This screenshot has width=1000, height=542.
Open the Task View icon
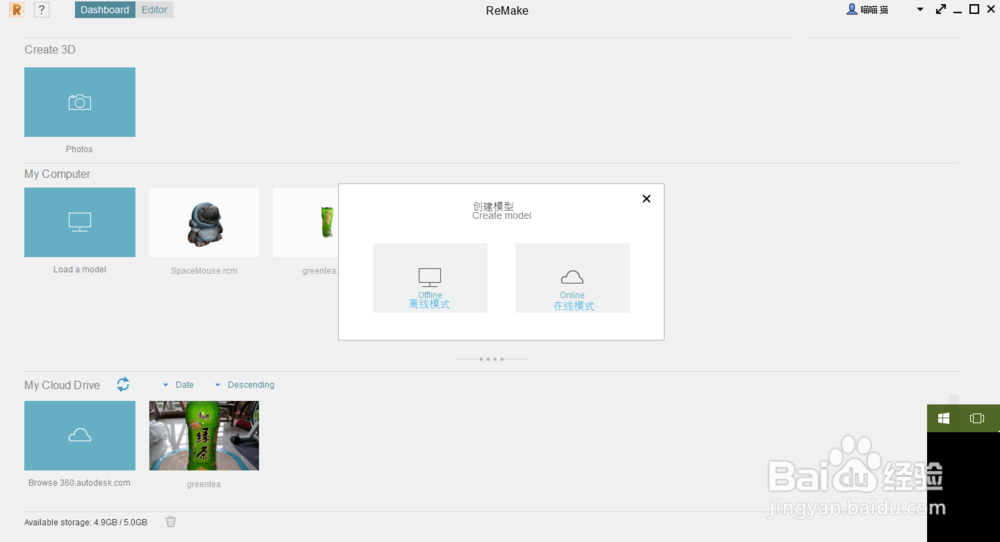click(x=976, y=418)
